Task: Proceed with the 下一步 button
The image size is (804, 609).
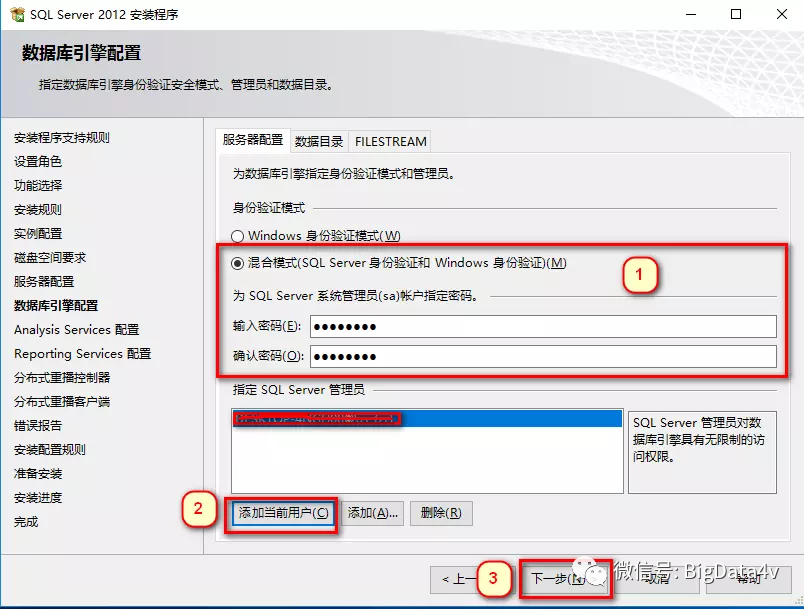Action: [x=566, y=579]
